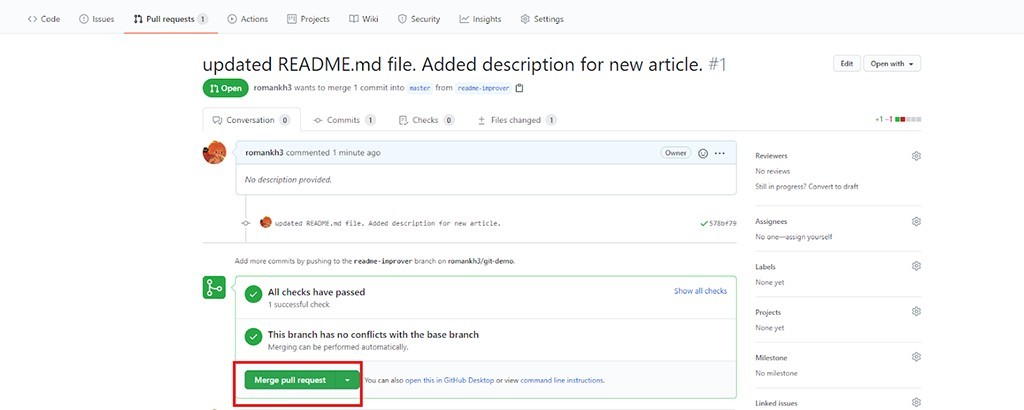Open the 'Open with' dropdown
1024x410 pixels.
(x=892, y=63)
